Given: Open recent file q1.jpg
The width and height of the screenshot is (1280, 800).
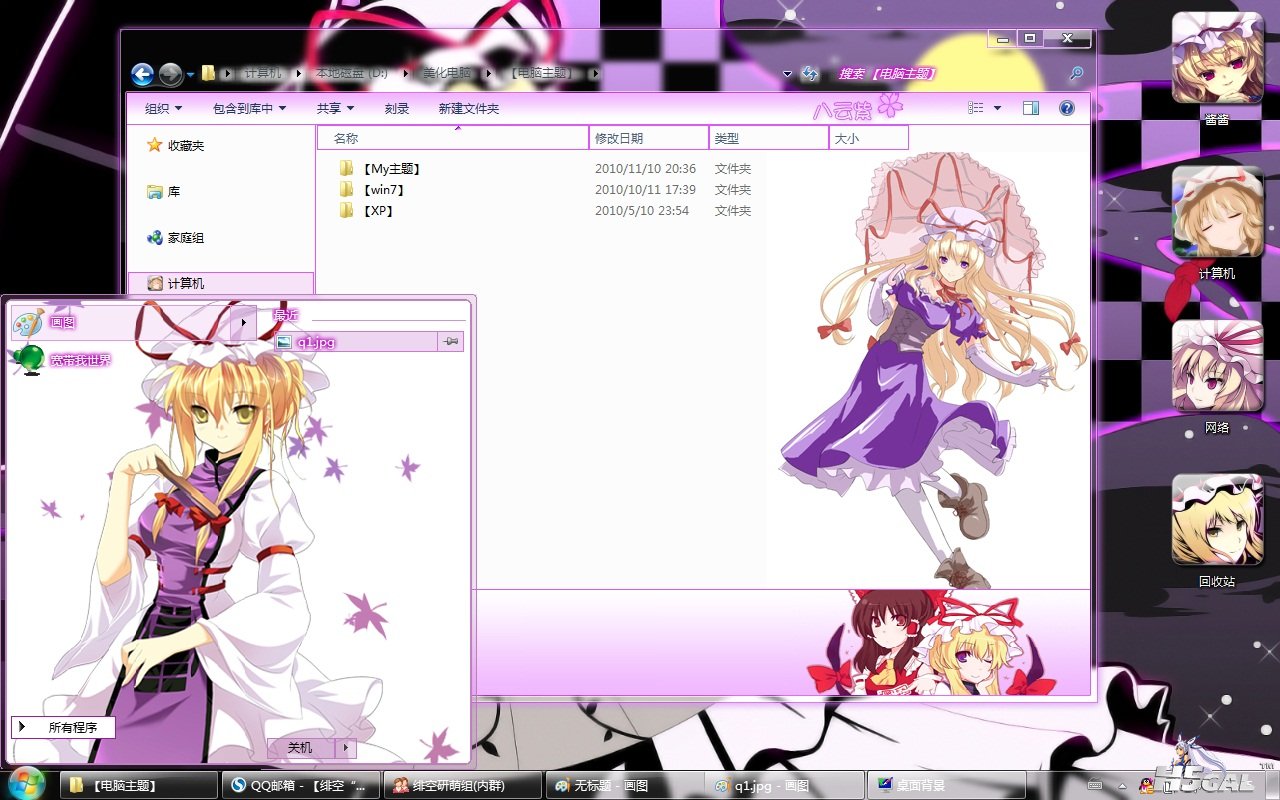Looking at the screenshot, I should (x=356, y=342).
